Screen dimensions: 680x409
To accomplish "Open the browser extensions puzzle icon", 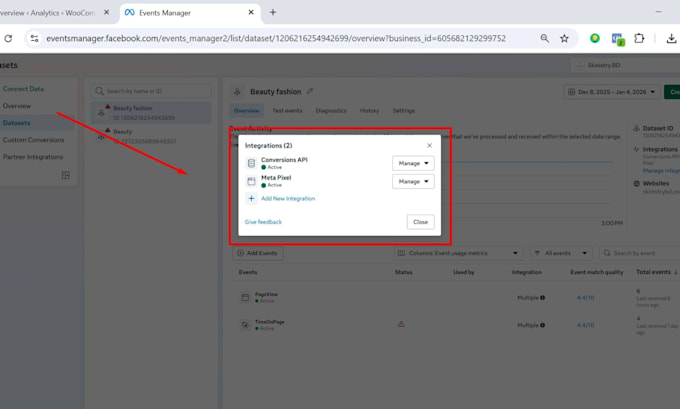I will 639,39.
